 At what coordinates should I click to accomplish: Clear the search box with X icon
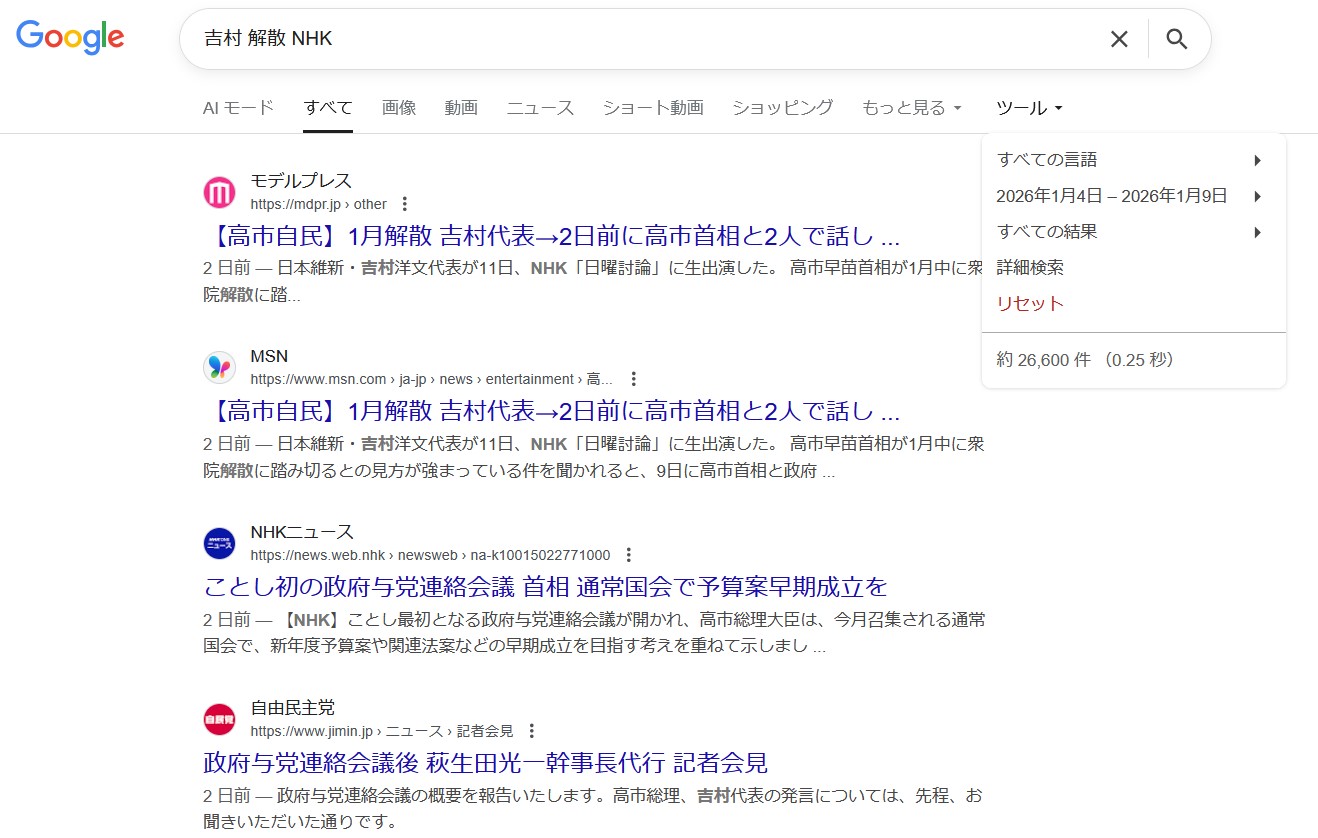(x=1119, y=39)
